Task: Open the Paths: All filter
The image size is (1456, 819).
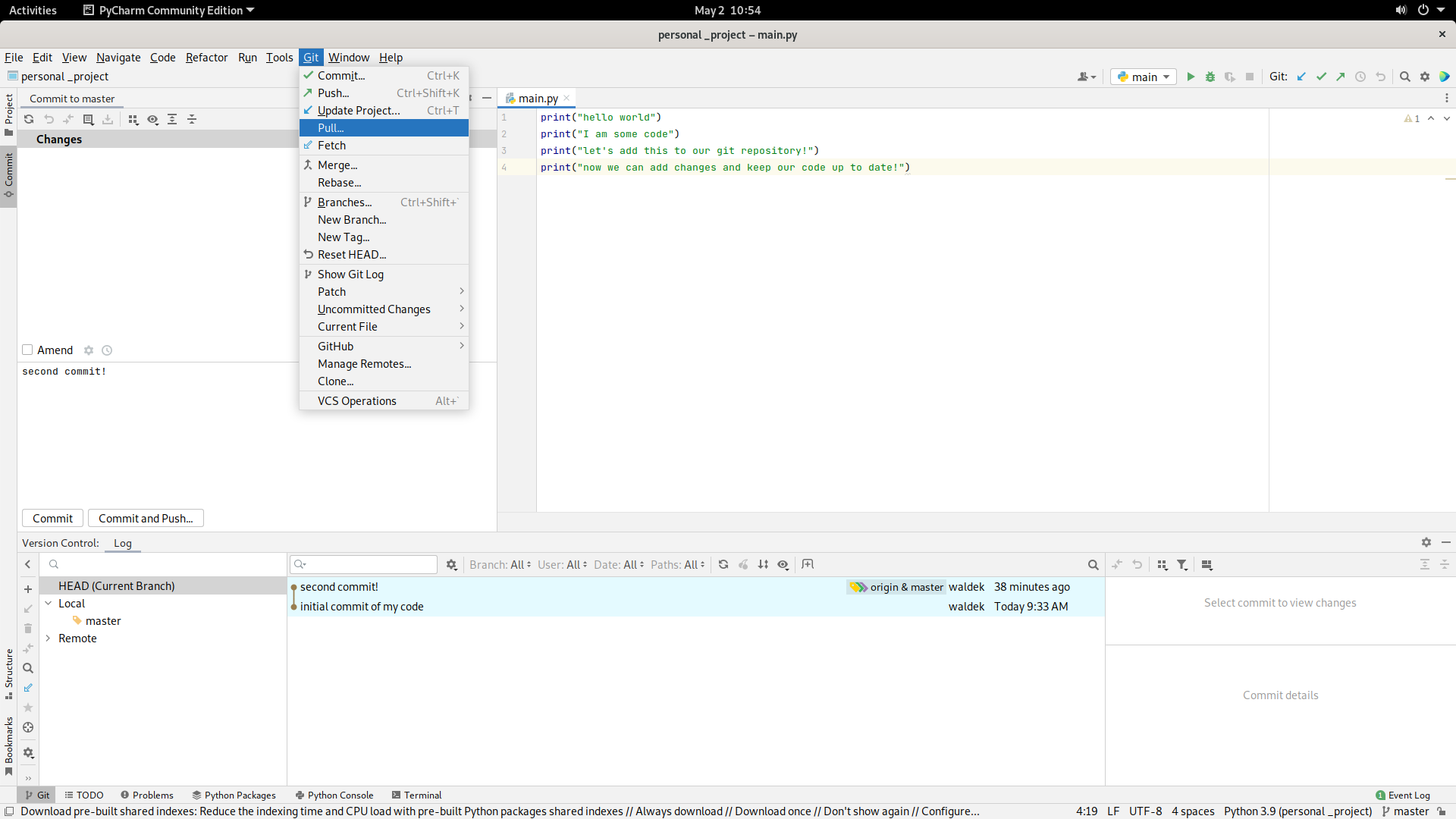Action: click(x=678, y=564)
